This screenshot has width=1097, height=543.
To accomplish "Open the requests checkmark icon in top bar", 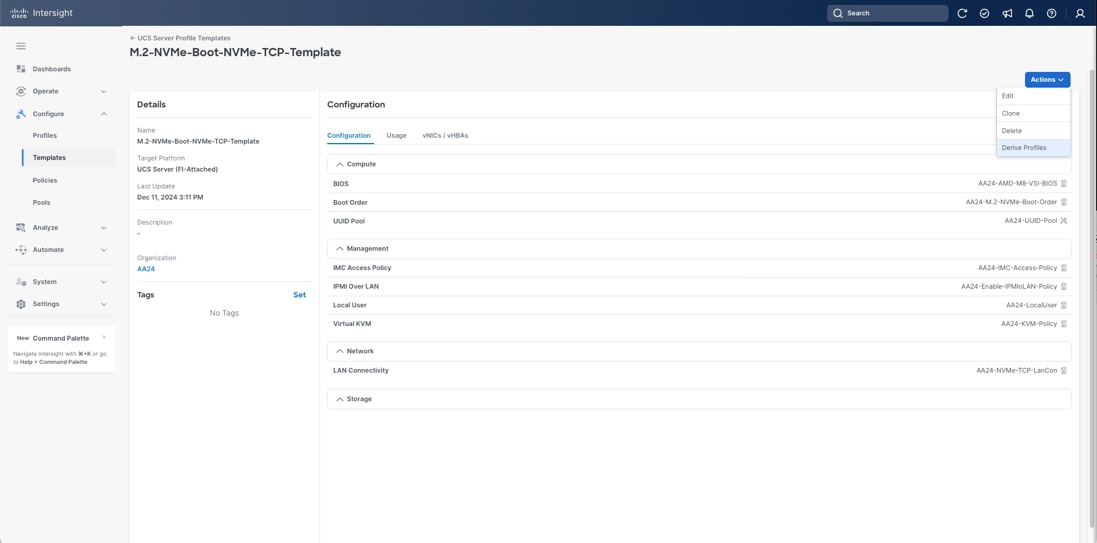I will [x=984, y=13].
